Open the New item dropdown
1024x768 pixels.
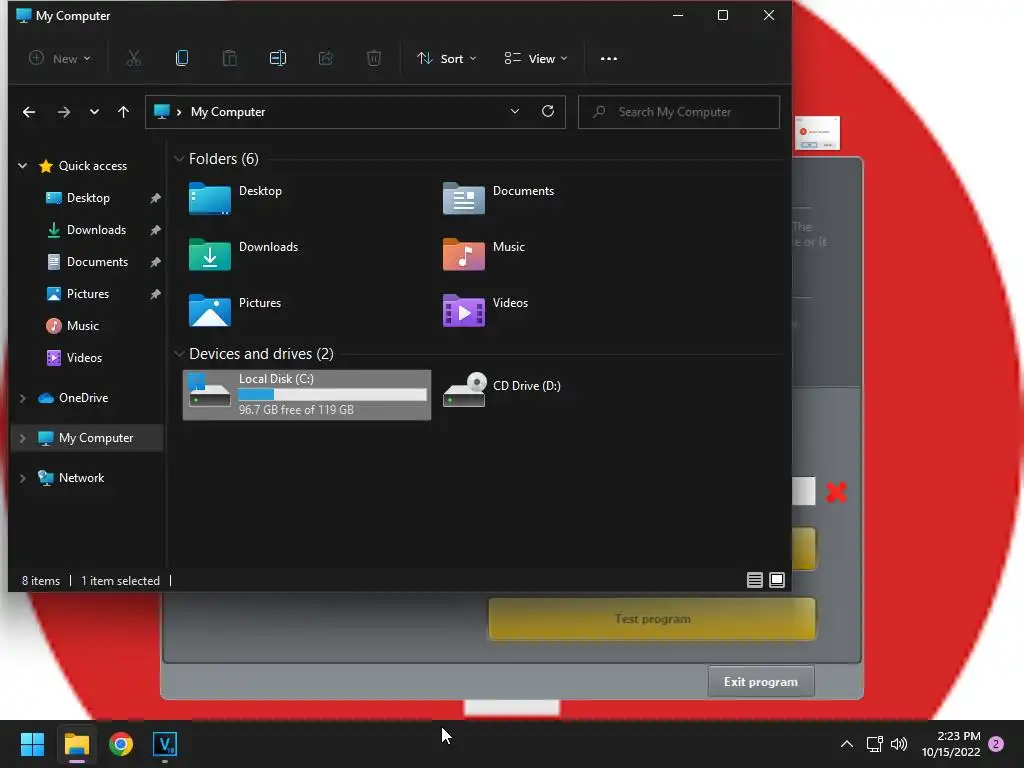coord(60,59)
